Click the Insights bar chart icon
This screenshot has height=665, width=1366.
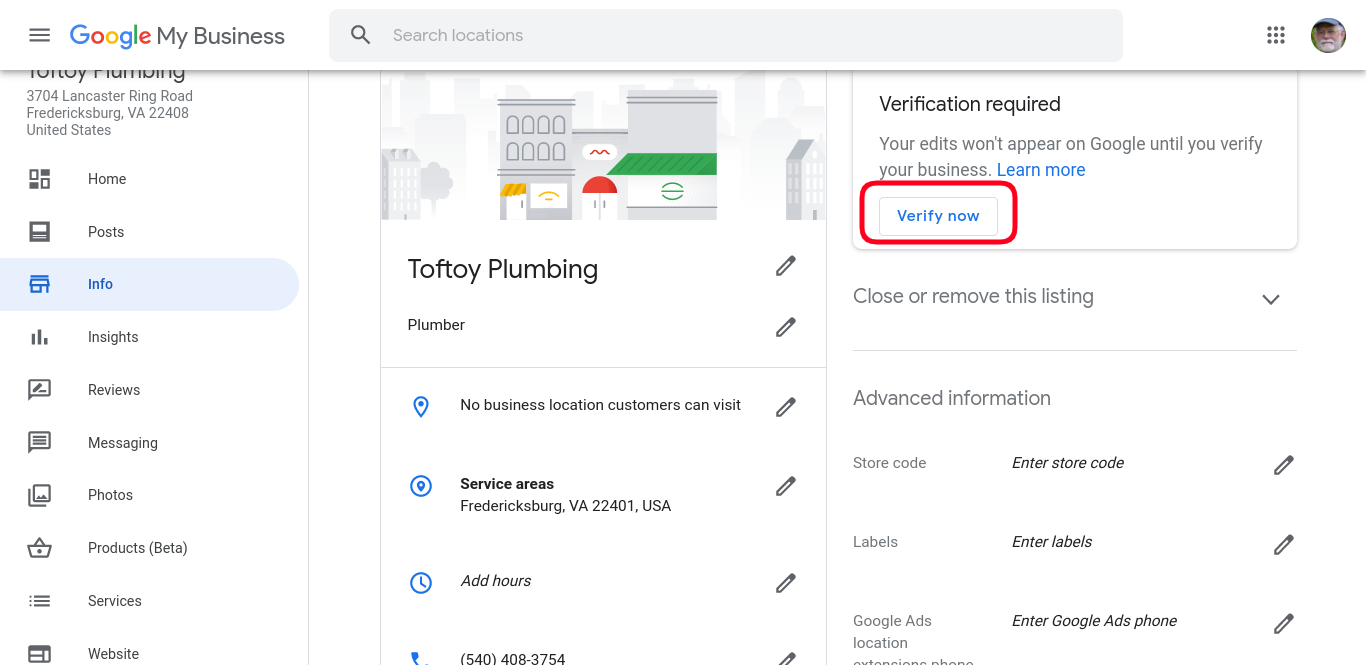point(39,337)
